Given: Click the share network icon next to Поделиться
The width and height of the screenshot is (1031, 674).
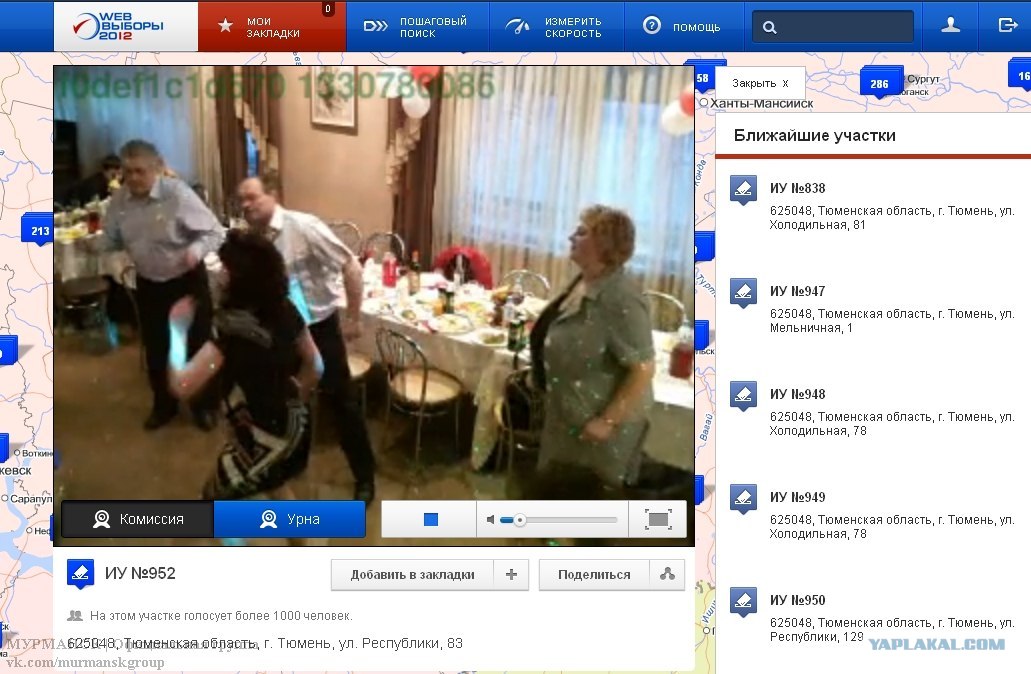Looking at the screenshot, I should point(667,575).
